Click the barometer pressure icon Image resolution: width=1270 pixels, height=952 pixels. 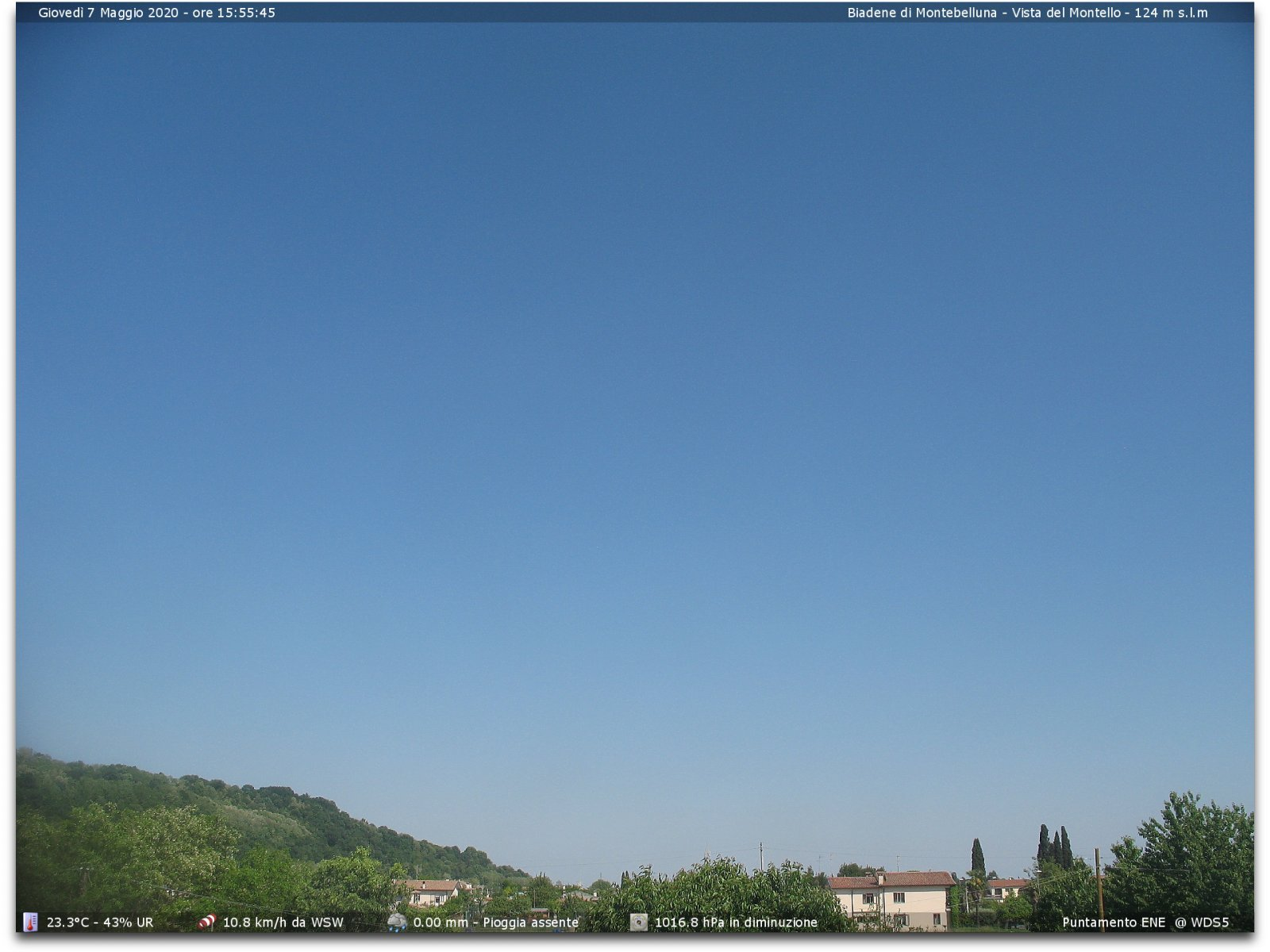pos(638,922)
